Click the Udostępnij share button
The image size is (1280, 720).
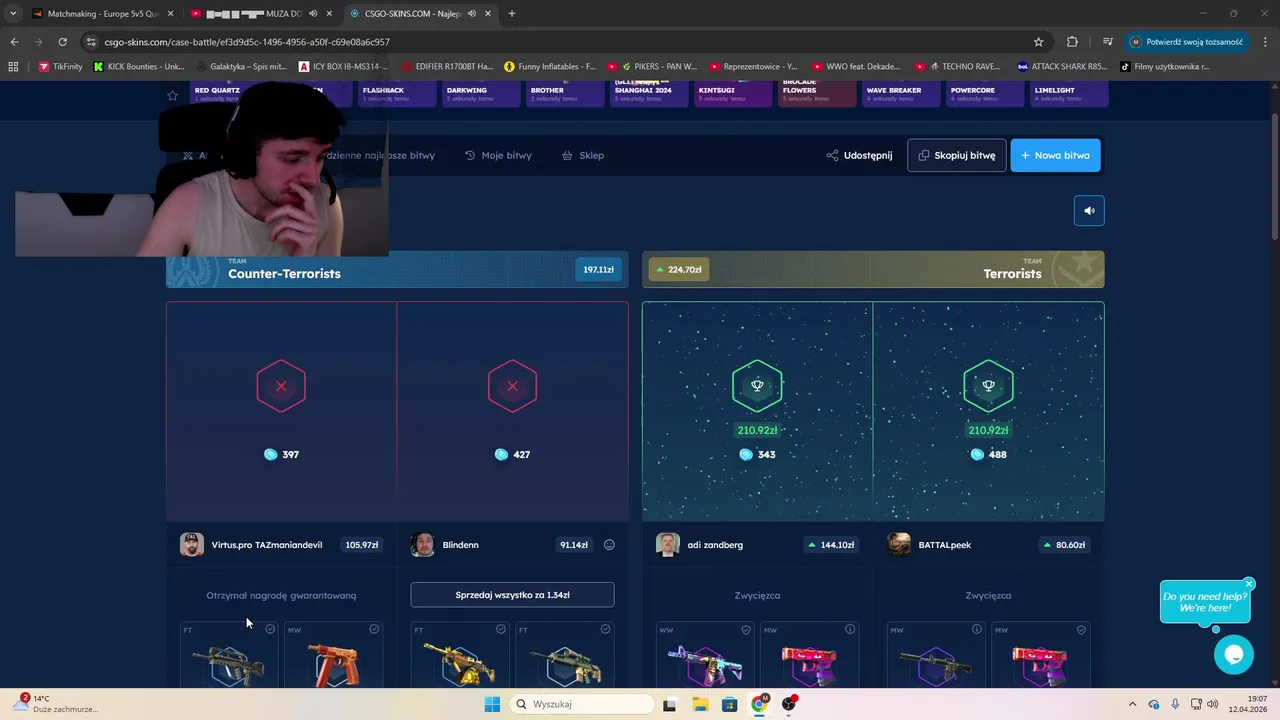[859, 155]
